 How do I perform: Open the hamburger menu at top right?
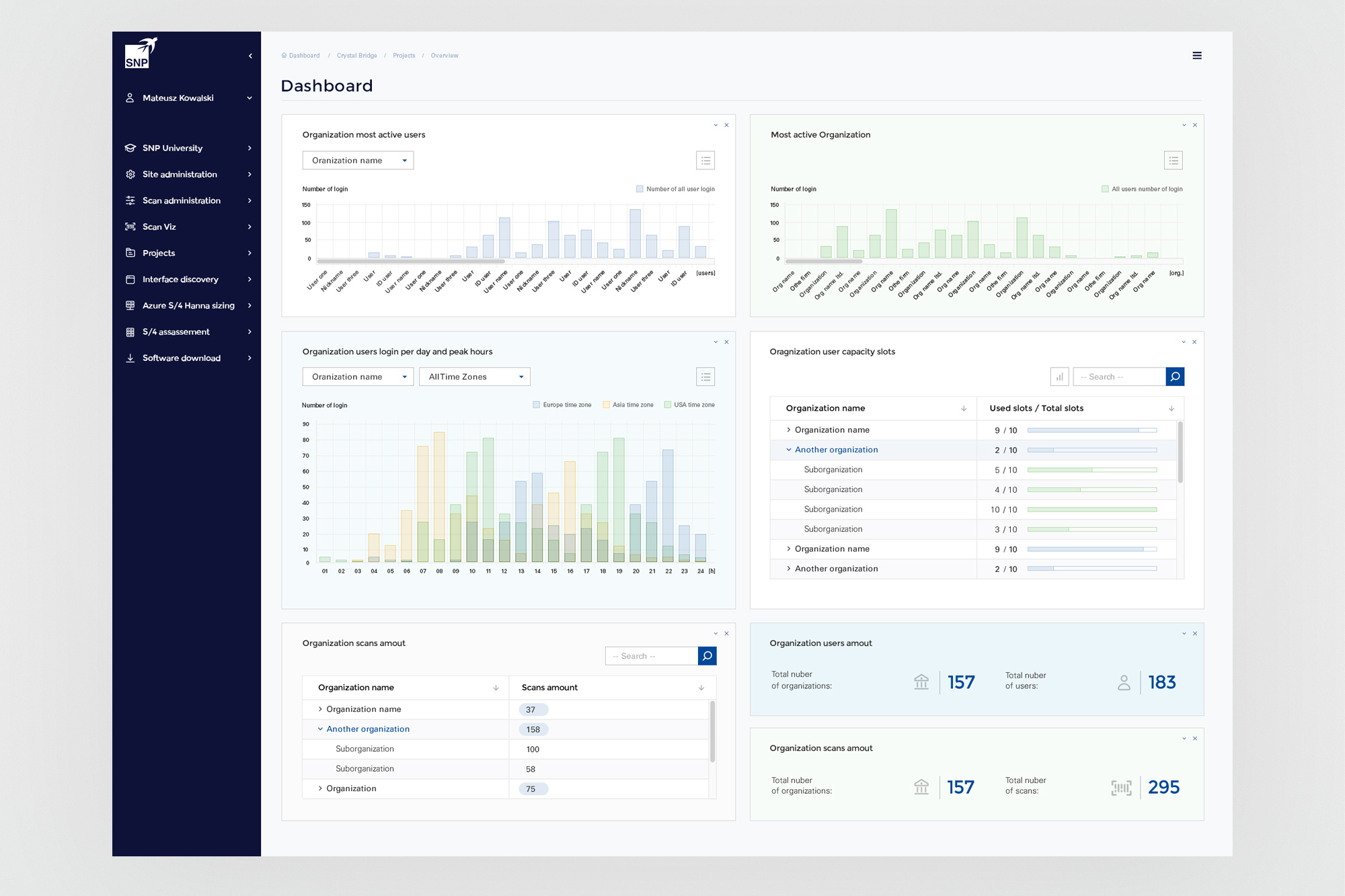pos(1196,56)
